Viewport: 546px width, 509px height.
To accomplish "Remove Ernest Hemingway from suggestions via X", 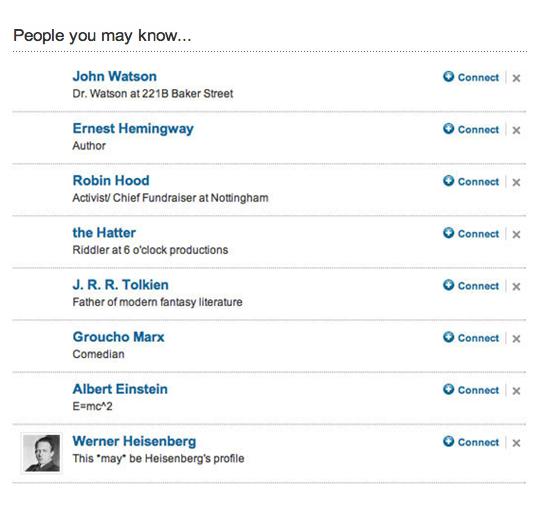I will [x=516, y=131].
